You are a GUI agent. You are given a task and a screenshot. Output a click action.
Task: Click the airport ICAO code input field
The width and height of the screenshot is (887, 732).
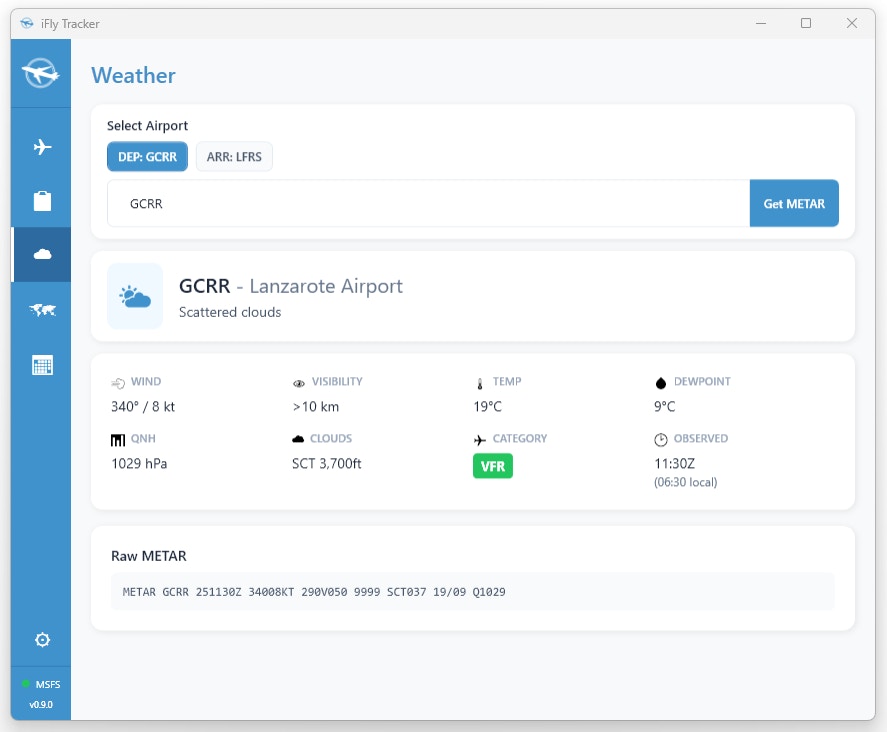[x=428, y=204]
